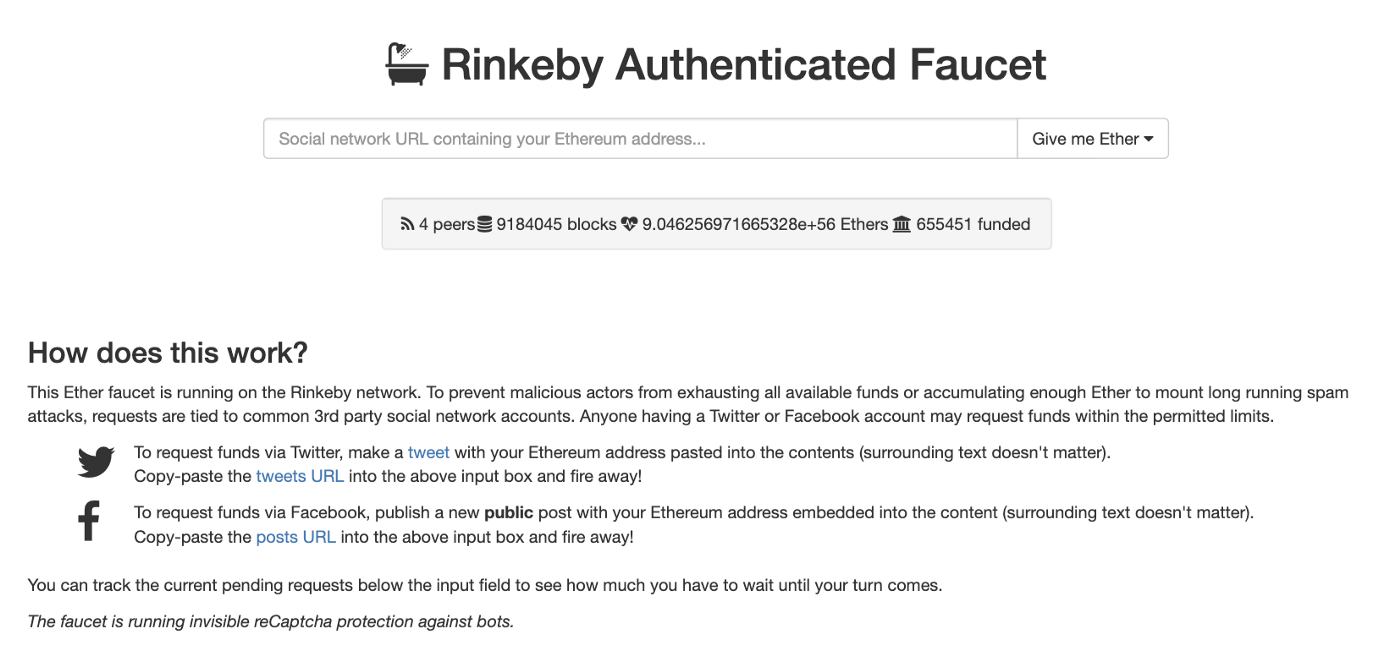The width and height of the screenshot is (1400, 661).
Task: Focus the social network URL input field
Action: coord(640,139)
